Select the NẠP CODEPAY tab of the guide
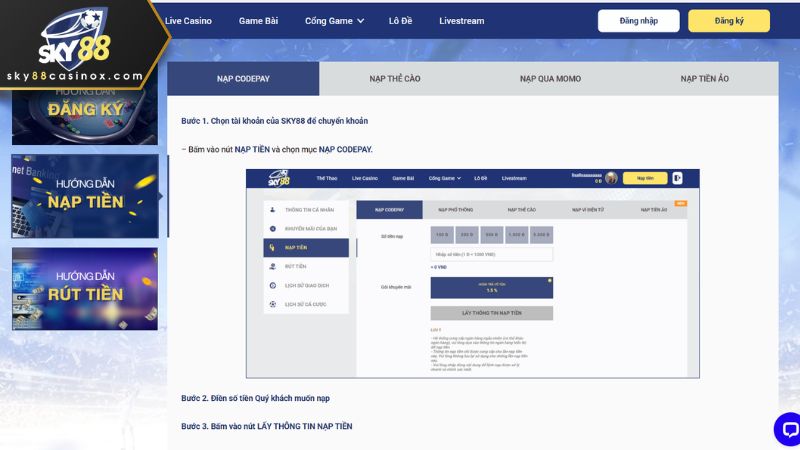800x450 pixels. tap(243, 79)
